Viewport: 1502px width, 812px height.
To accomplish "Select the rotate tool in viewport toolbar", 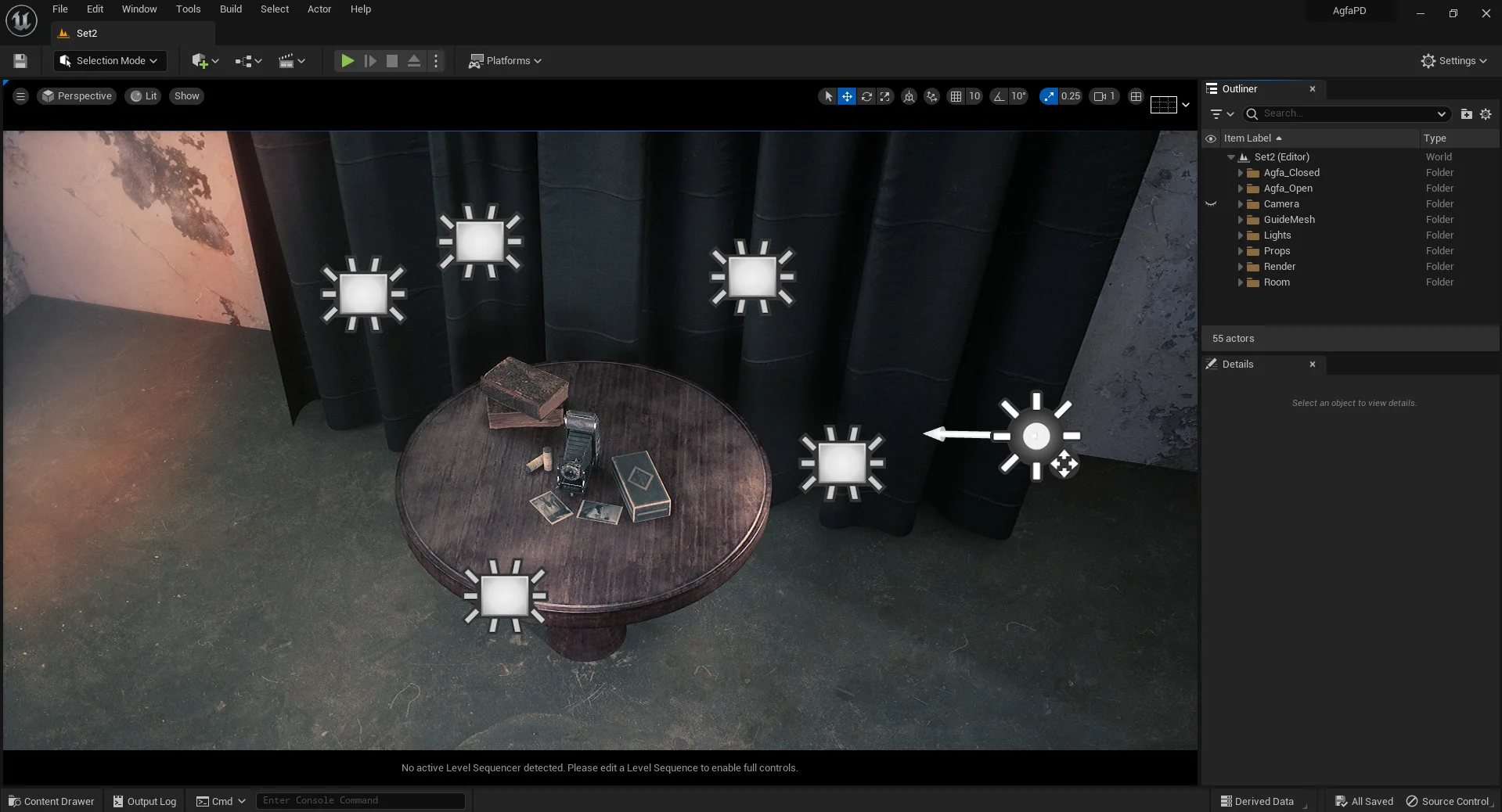I will pos(866,96).
